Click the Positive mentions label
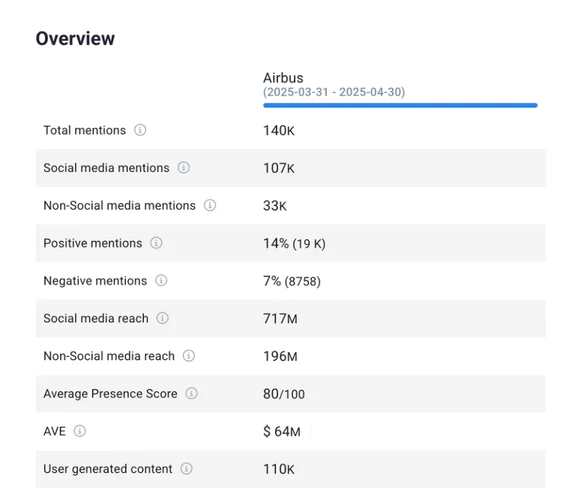The image size is (588, 500). tap(93, 243)
